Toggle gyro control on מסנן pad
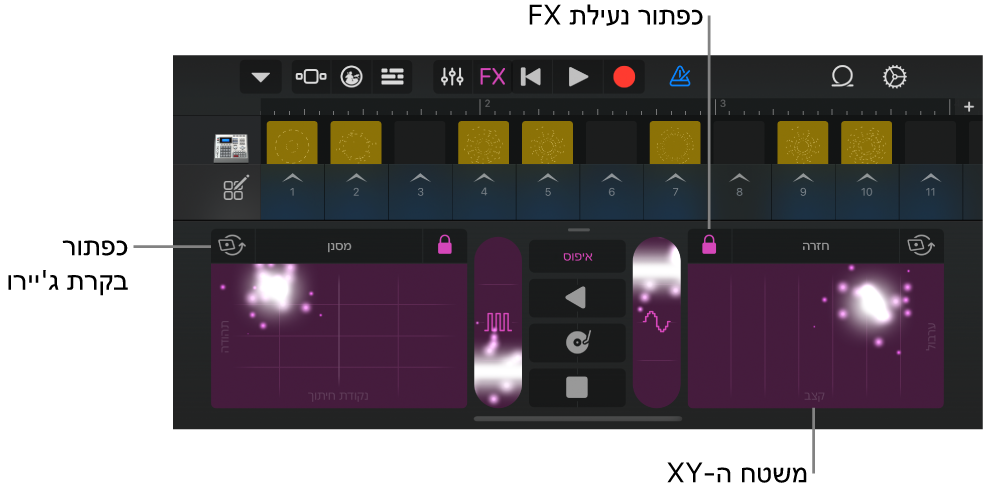Image resolution: width=984 pixels, height=500 pixels. (x=232, y=245)
